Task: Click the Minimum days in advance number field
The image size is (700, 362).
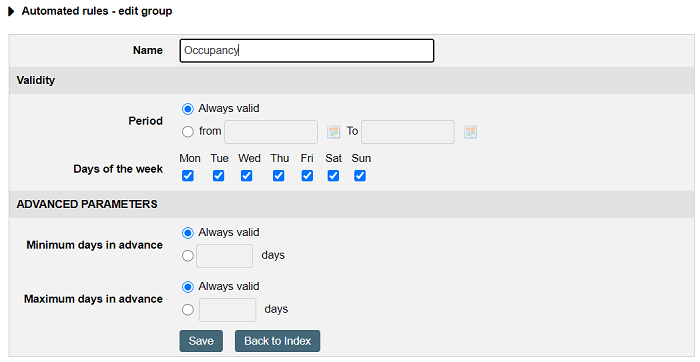Action: pyautogui.click(x=225, y=256)
